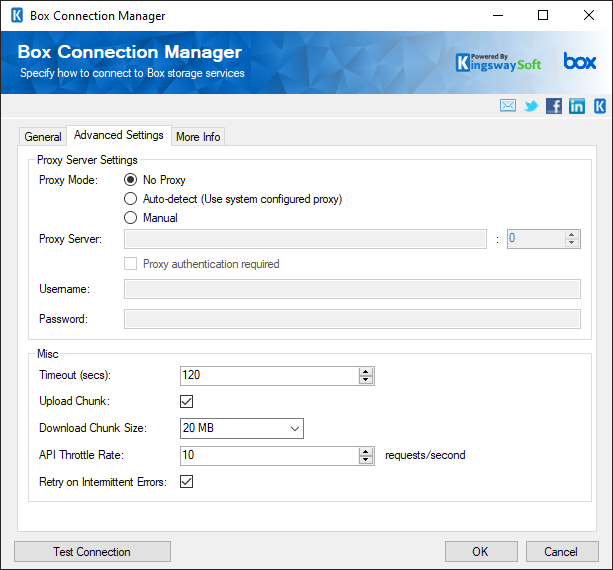This screenshot has width=613, height=570.
Task: Click the KingswaySoft logo in banner
Action: pos(498,63)
